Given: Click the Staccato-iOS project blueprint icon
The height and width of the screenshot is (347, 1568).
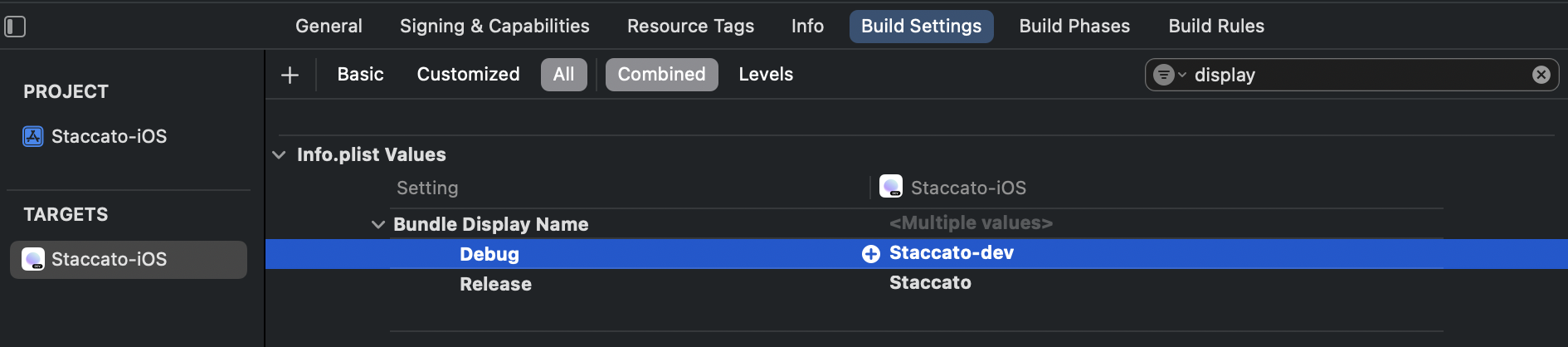Looking at the screenshot, I should coord(33,136).
